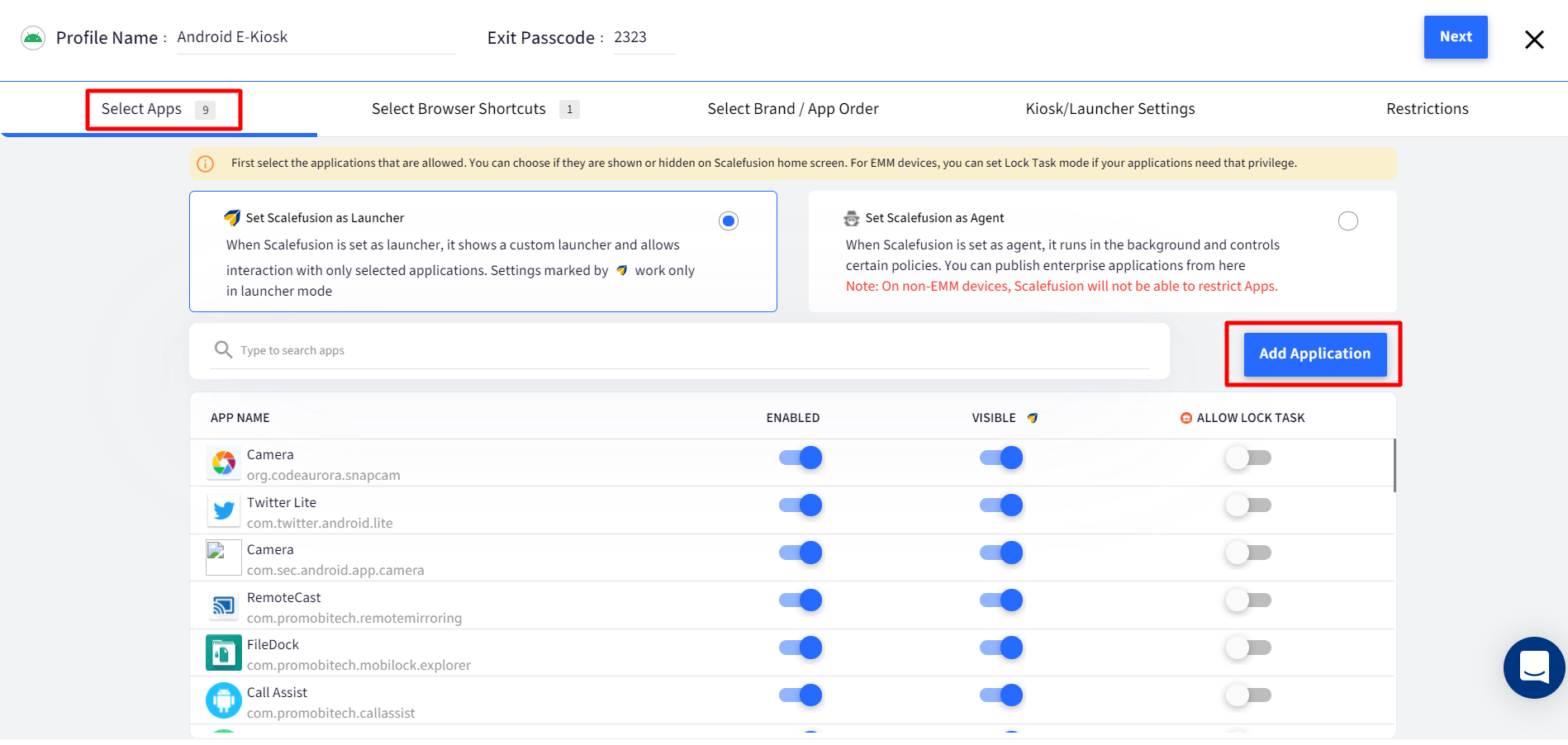Toggle Visible for FileDock

pyautogui.click(x=1001, y=648)
